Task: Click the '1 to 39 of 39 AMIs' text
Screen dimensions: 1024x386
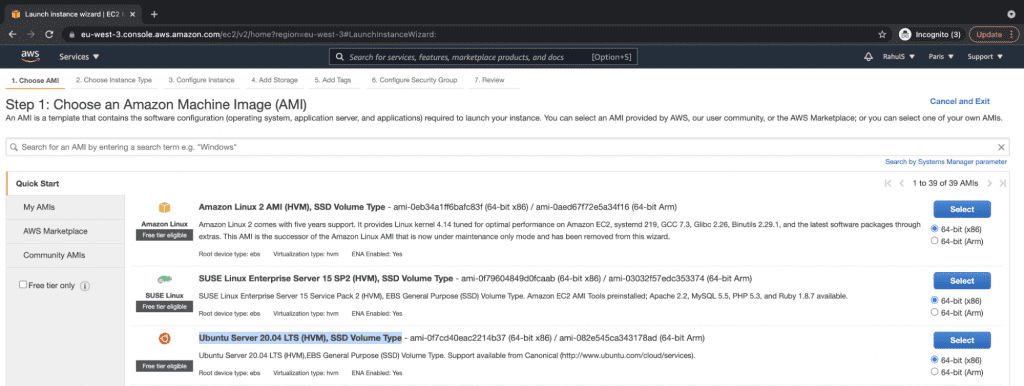Action: 945,184
